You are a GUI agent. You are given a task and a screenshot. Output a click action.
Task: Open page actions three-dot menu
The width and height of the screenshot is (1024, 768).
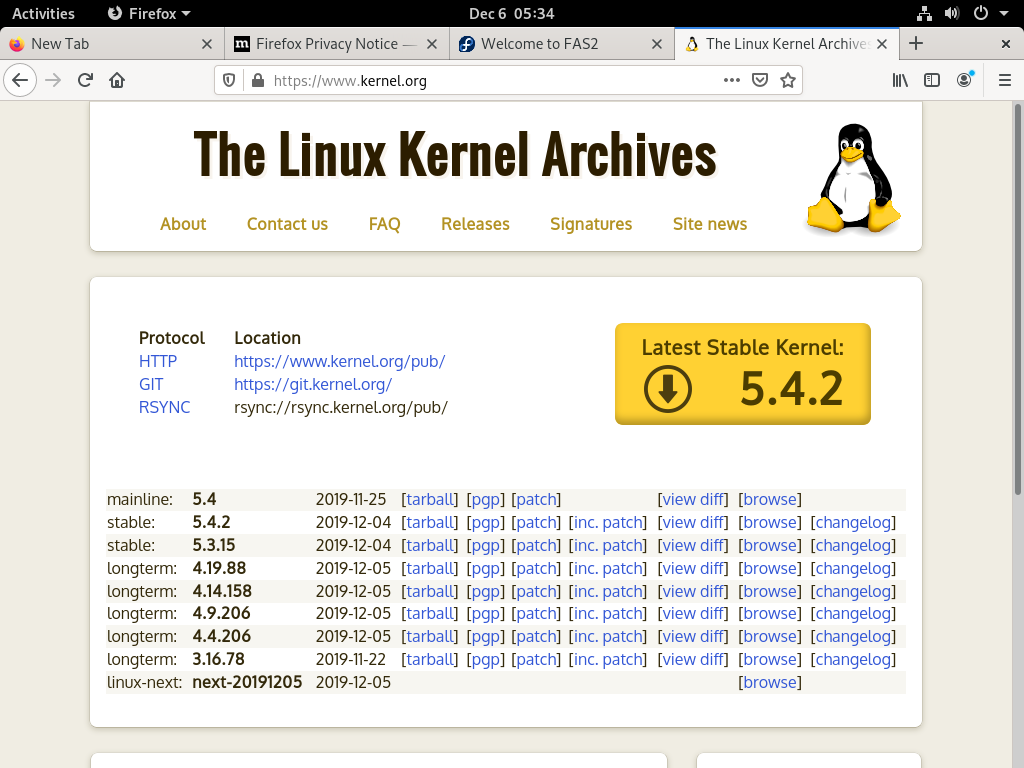pyautogui.click(x=731, y=80)
